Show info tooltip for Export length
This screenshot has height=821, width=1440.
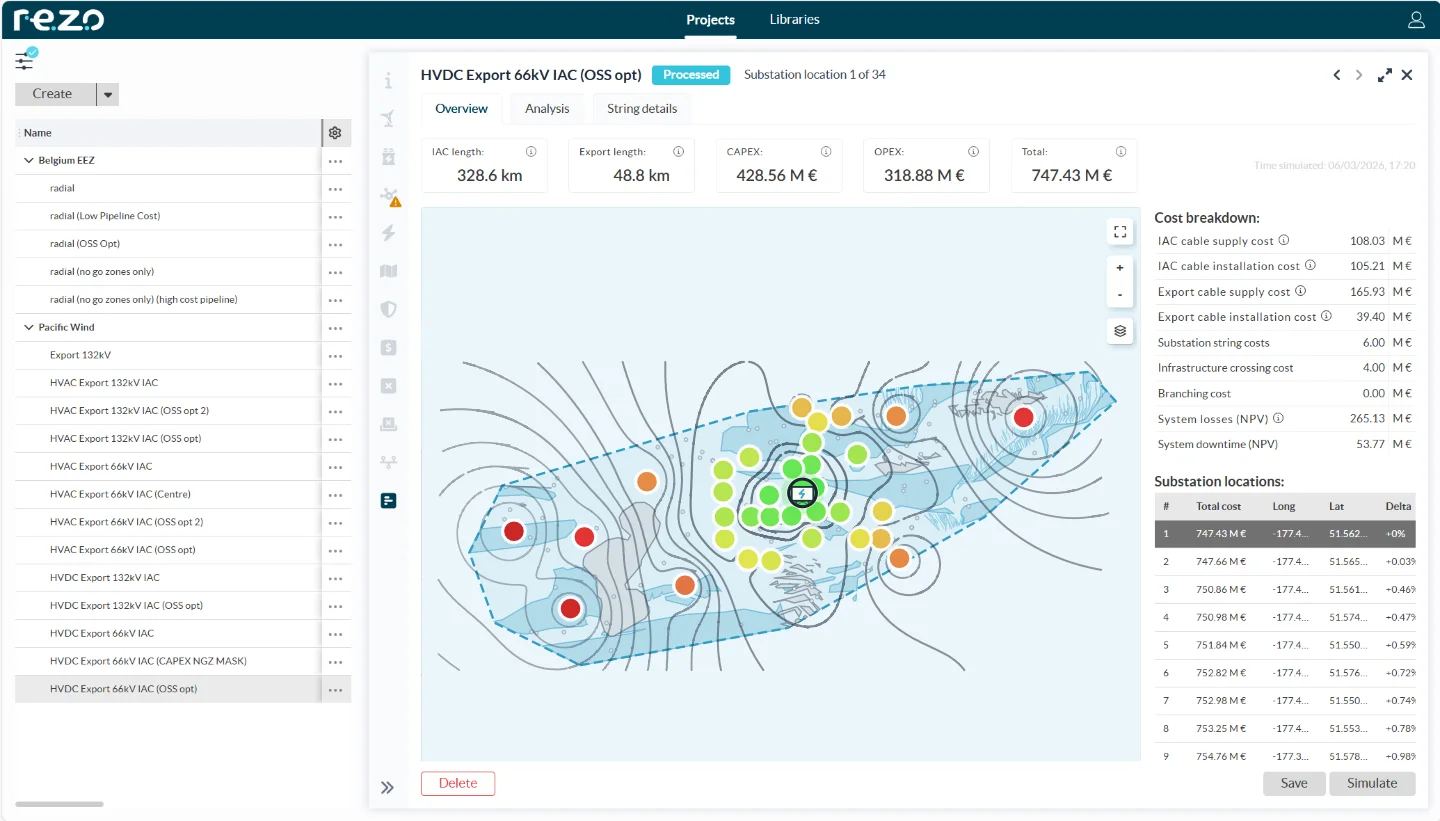coord(678,152)
